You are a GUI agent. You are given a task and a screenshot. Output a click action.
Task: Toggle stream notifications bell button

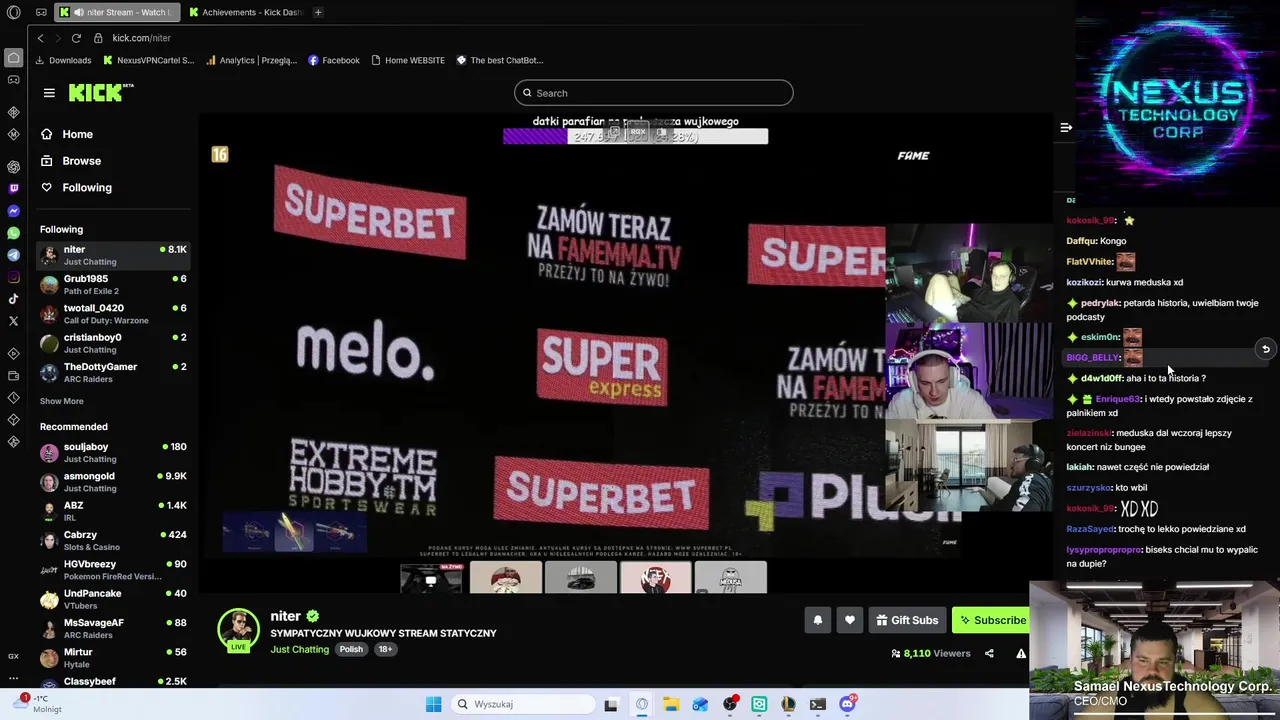click(818, 620)
